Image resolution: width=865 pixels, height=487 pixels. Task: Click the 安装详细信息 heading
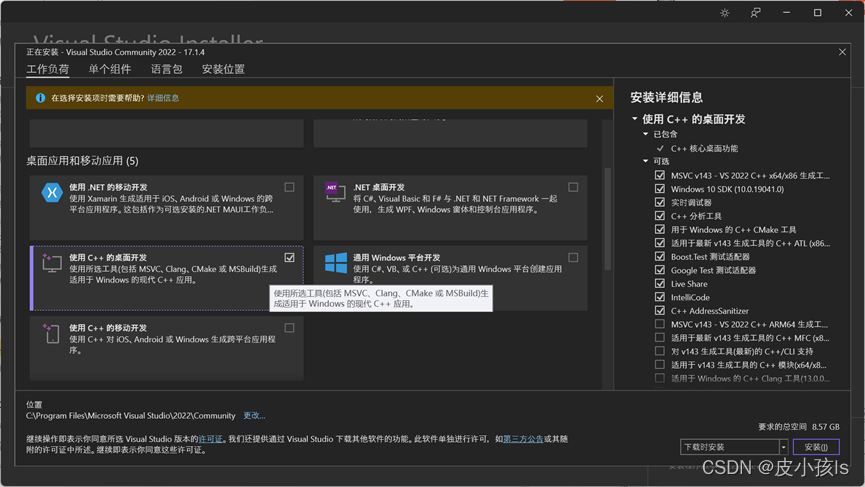[x=666, y=98]
